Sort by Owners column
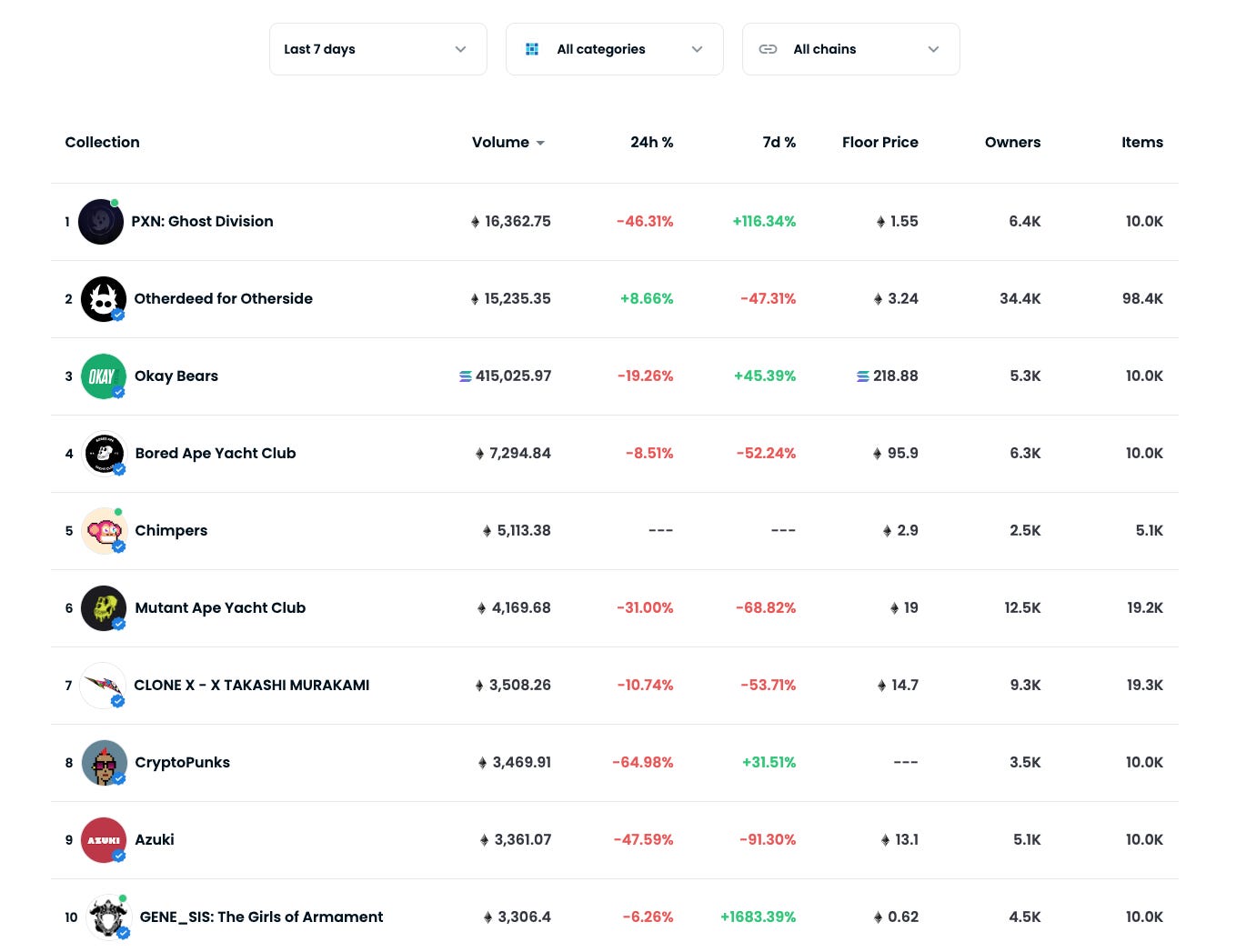1236x952 pixels. click(x=1012, y=142)
